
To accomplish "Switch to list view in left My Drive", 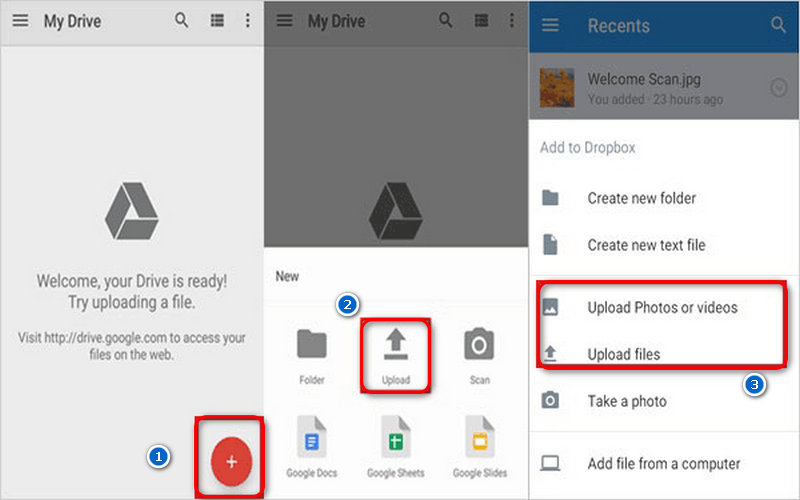I will [x=216, y=21].
